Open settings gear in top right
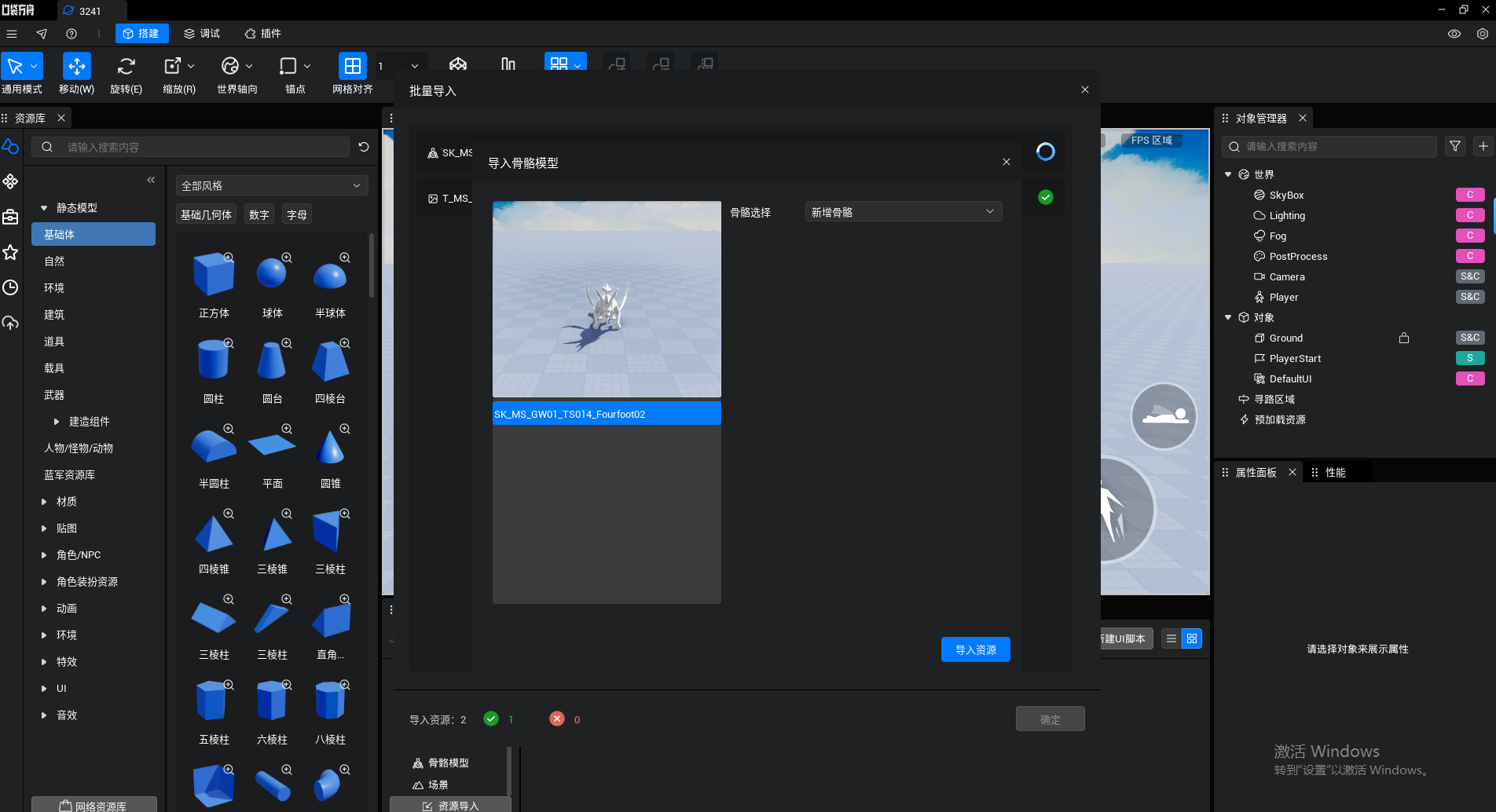The width and height of the screenshot is (1496, 812). click(x=1483, y=34)
